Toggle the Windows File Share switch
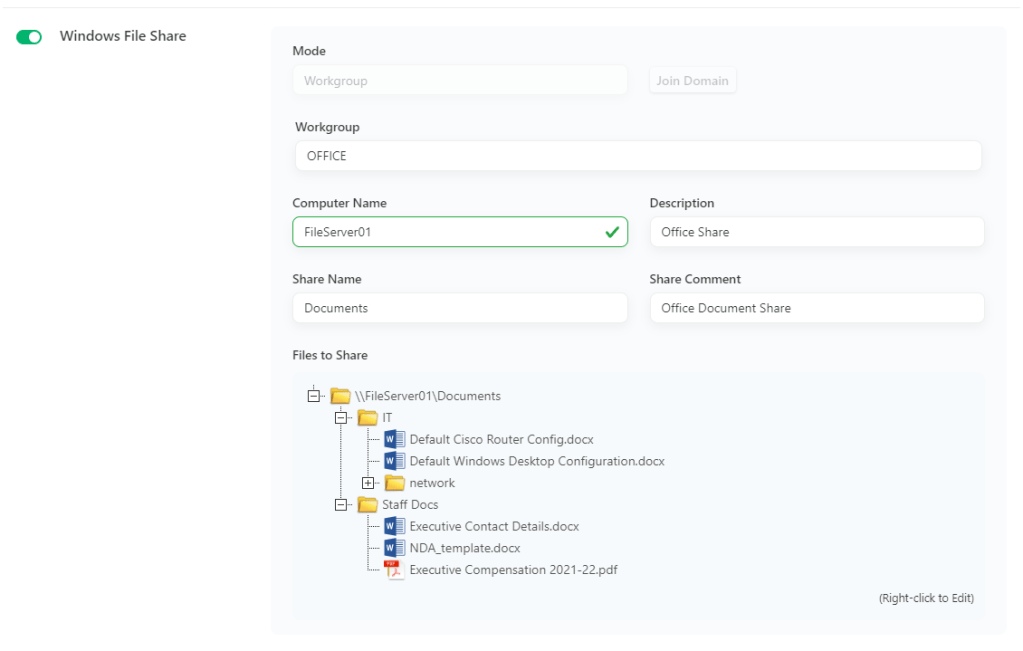 coord(29,37)
